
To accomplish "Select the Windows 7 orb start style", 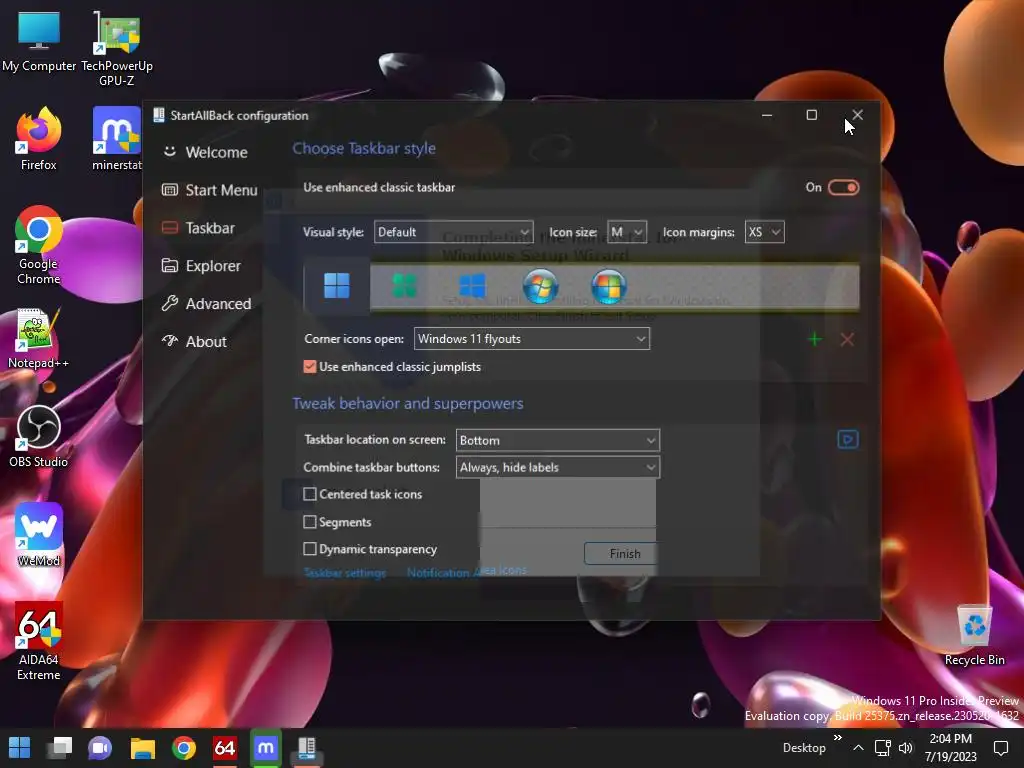I will click(x=540, y=286).
